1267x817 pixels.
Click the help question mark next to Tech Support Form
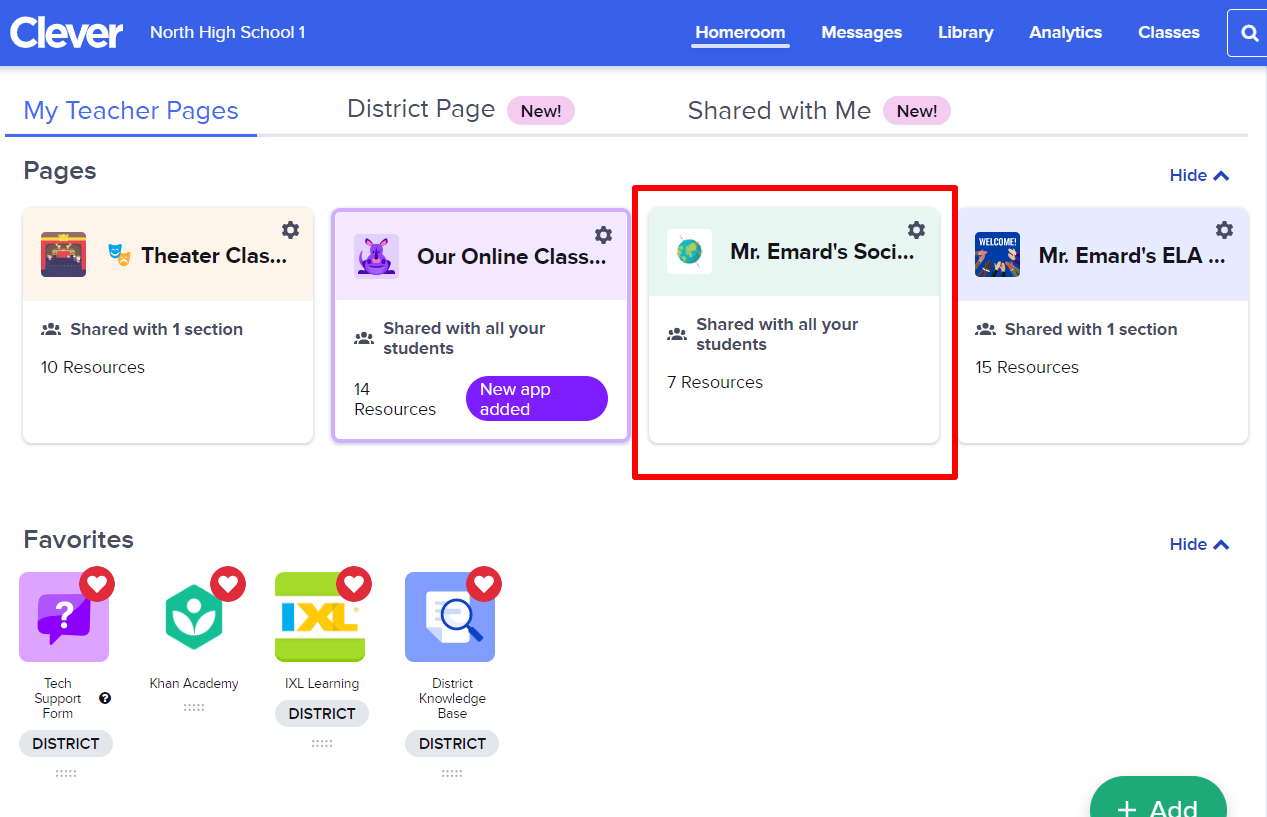coord(103,697)
